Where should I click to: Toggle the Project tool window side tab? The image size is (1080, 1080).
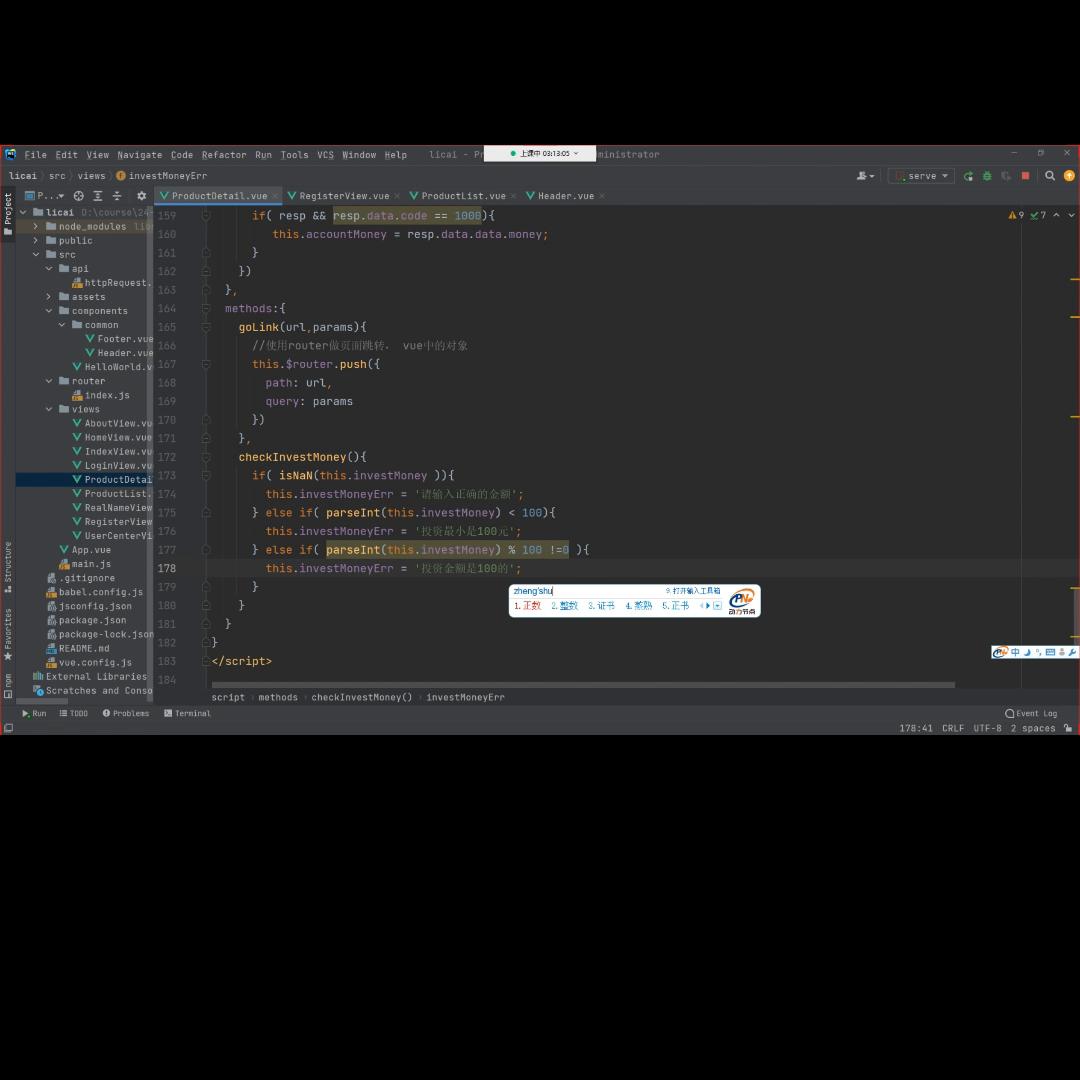click(8, 210)
